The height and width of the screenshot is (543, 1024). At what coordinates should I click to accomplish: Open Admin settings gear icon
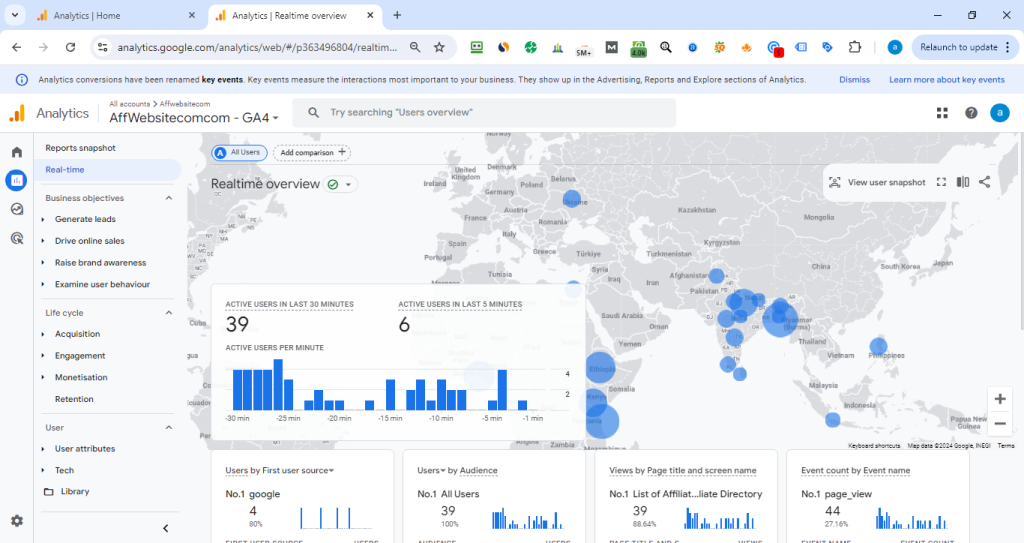[16, 521]
